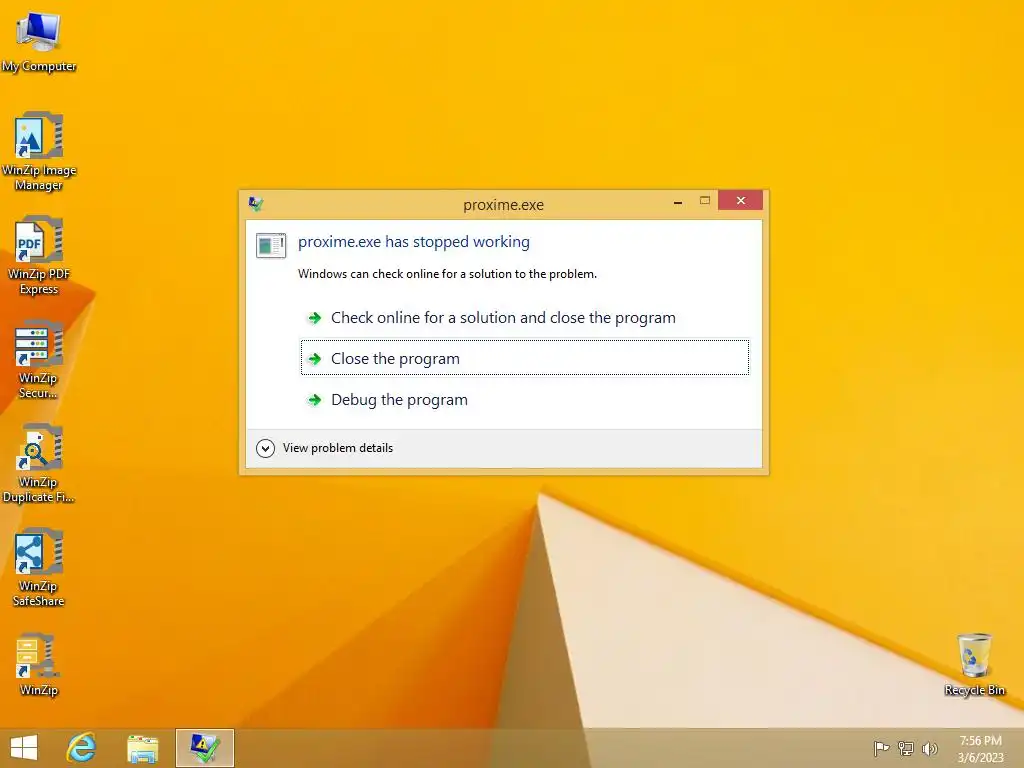Open File Explorer from the taskbar

point(142,748)
